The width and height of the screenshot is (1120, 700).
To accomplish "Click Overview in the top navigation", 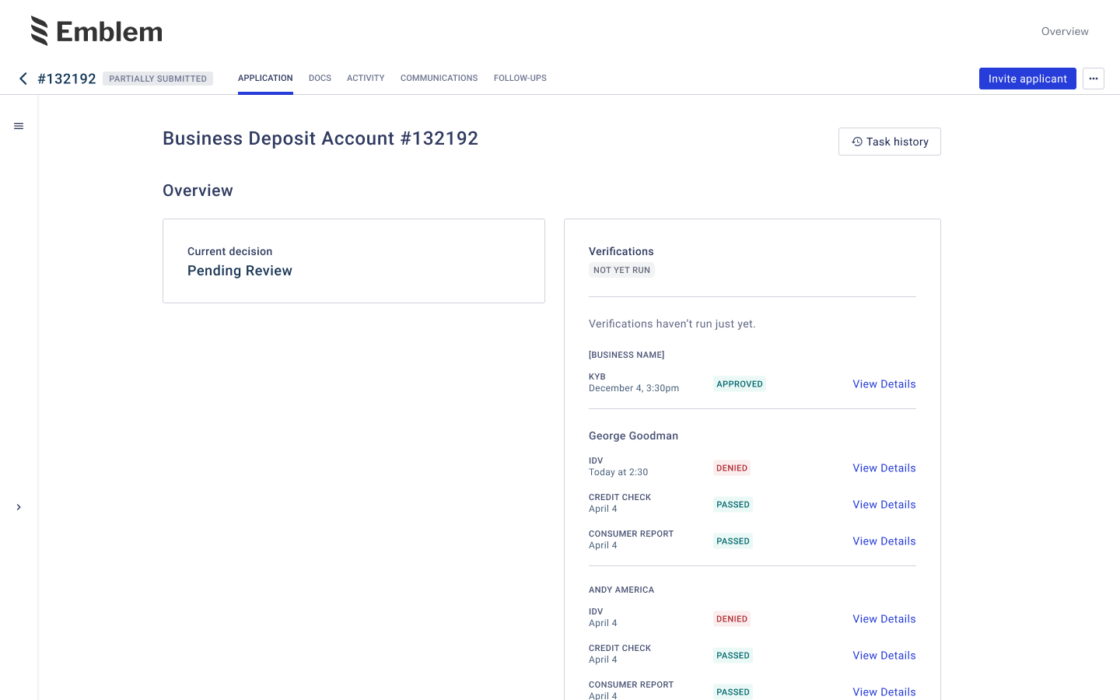I will click(1064, 31).
